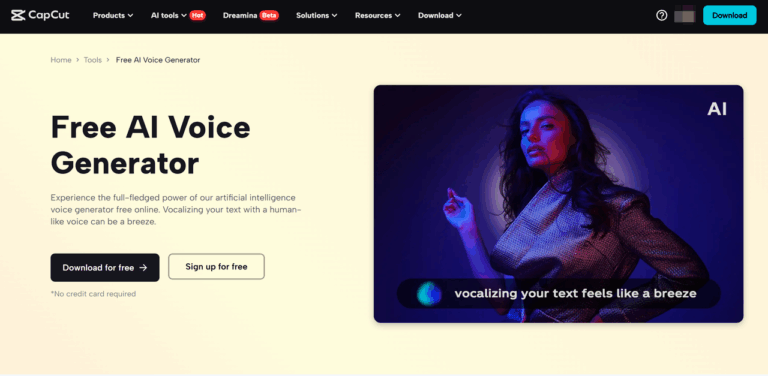Open the Solutions dropdown menu
768x376 pixels.
click(316, 15)
